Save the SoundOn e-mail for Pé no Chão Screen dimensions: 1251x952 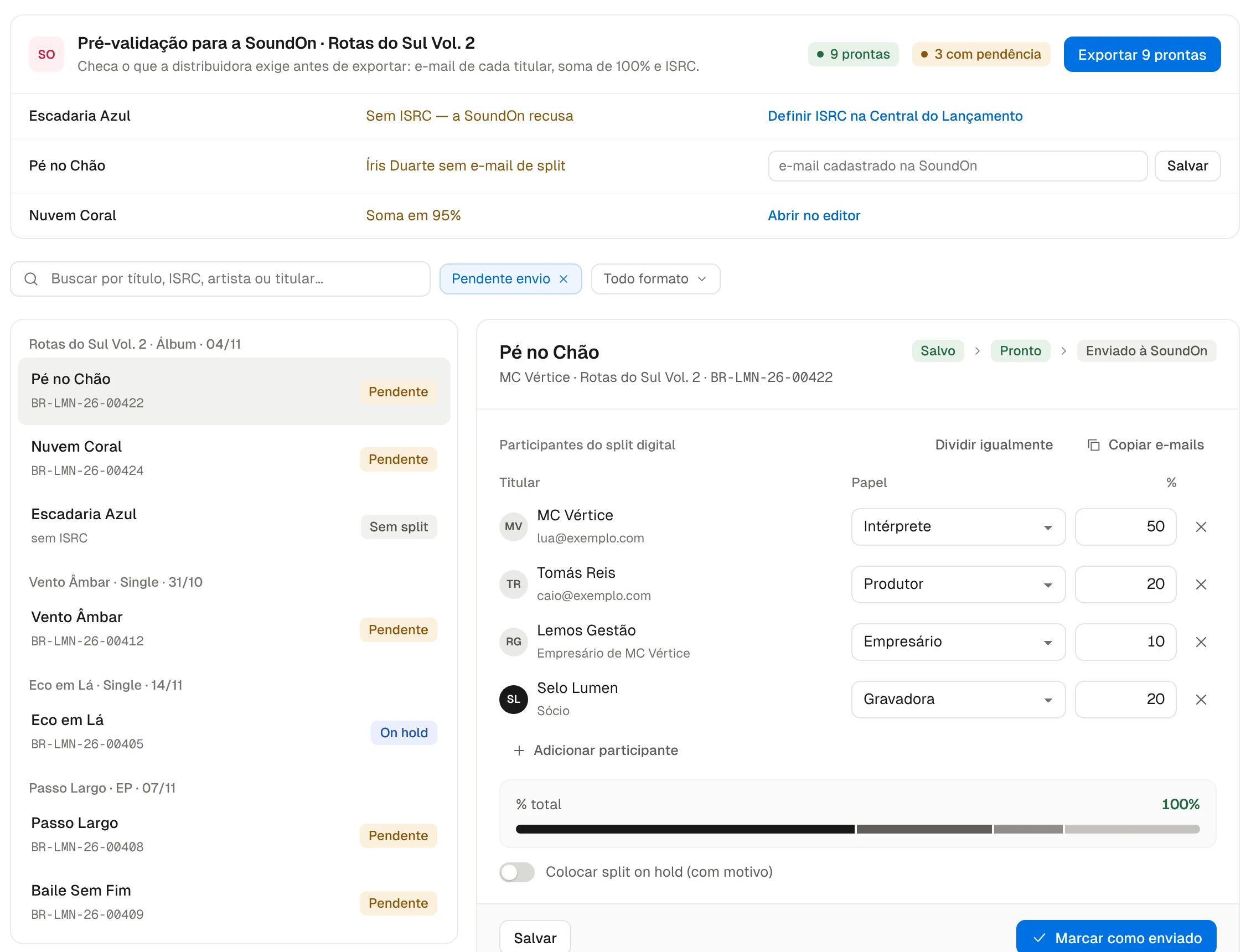pyautogui.click(x=1187, y=166)
